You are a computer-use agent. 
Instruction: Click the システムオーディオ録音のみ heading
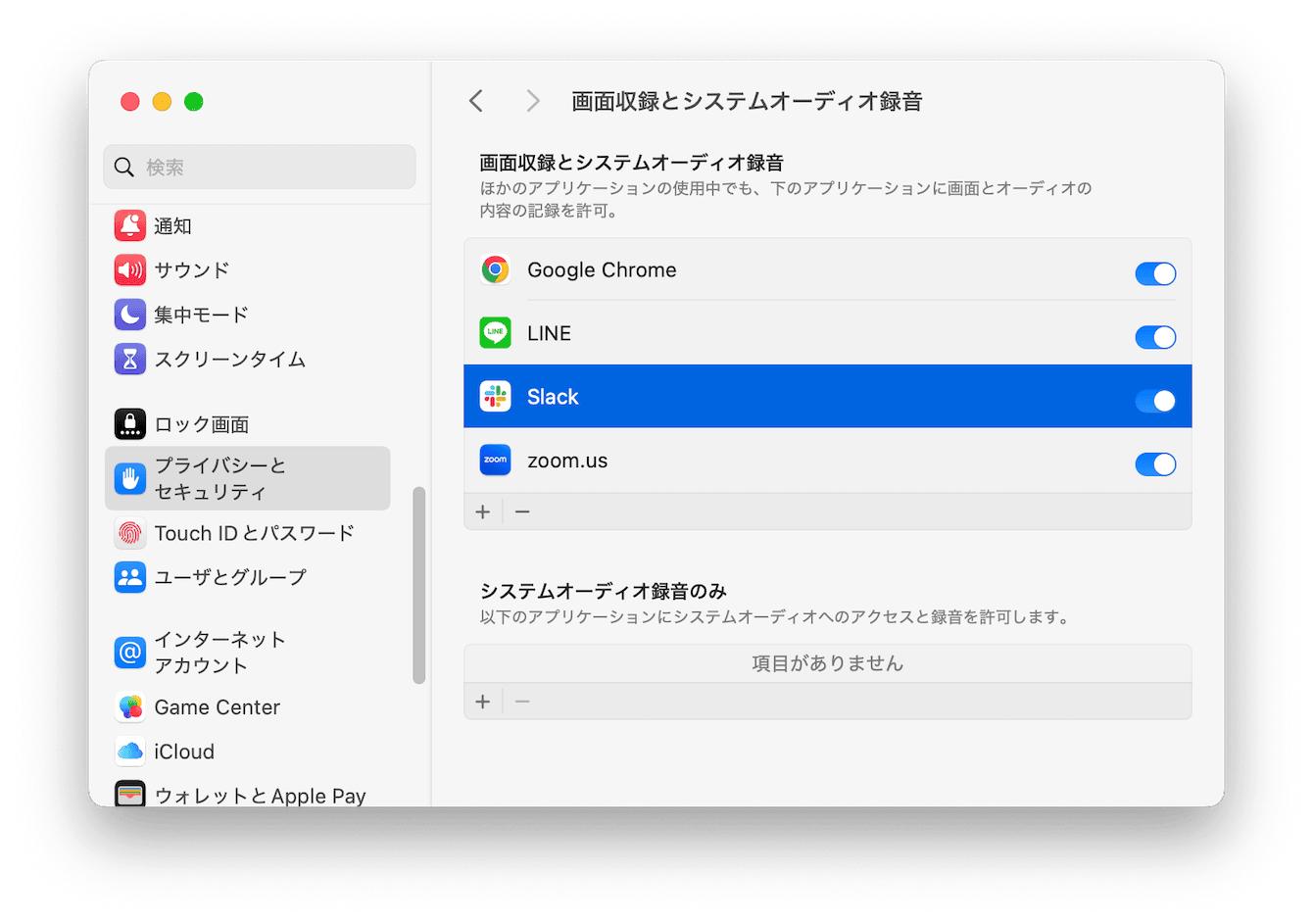603,591
